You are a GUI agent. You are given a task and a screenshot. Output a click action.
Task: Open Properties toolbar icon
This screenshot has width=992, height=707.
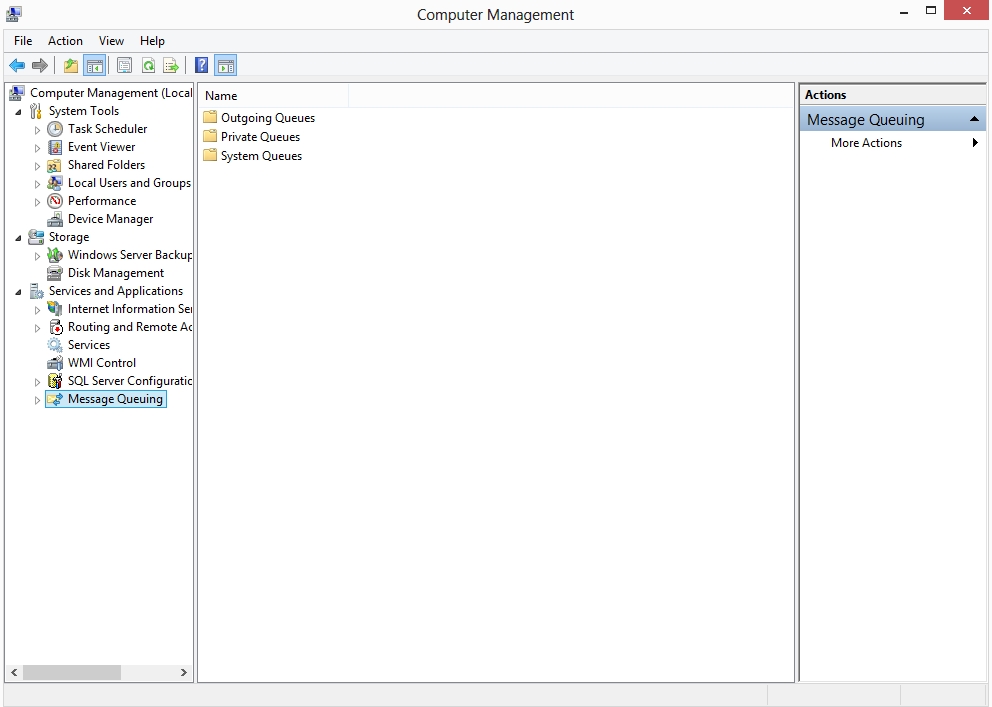click(x=125, y=65)
